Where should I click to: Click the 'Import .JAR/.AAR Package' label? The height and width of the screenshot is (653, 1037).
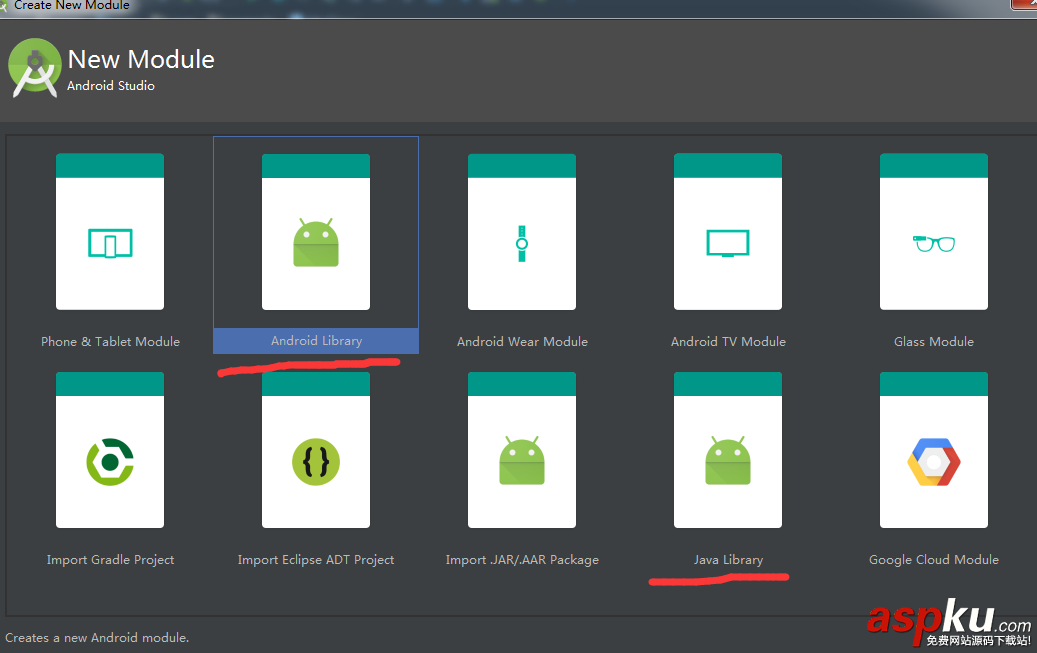(522, 560)
